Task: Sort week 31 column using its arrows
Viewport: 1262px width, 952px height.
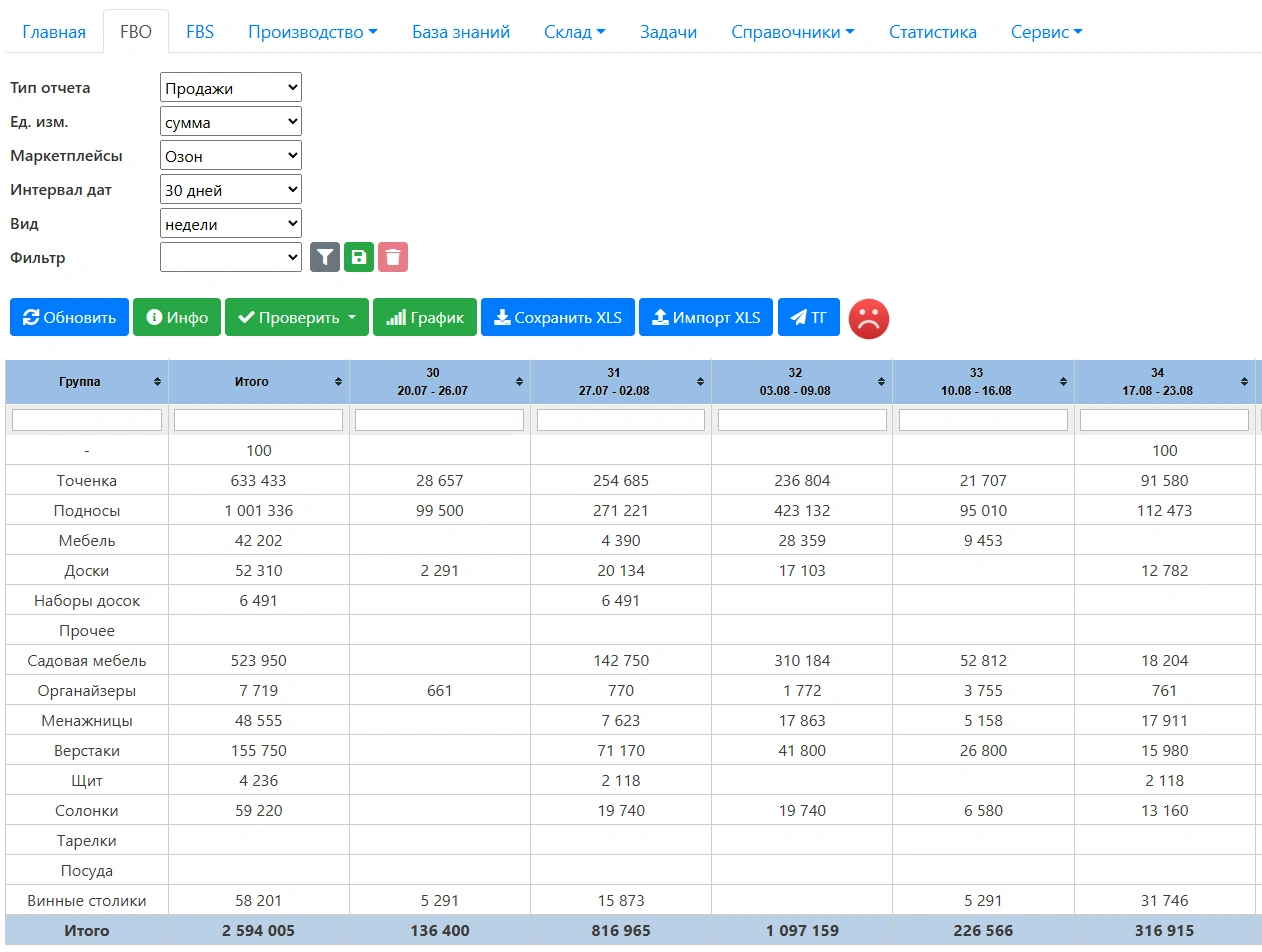Action: (701, 382)
